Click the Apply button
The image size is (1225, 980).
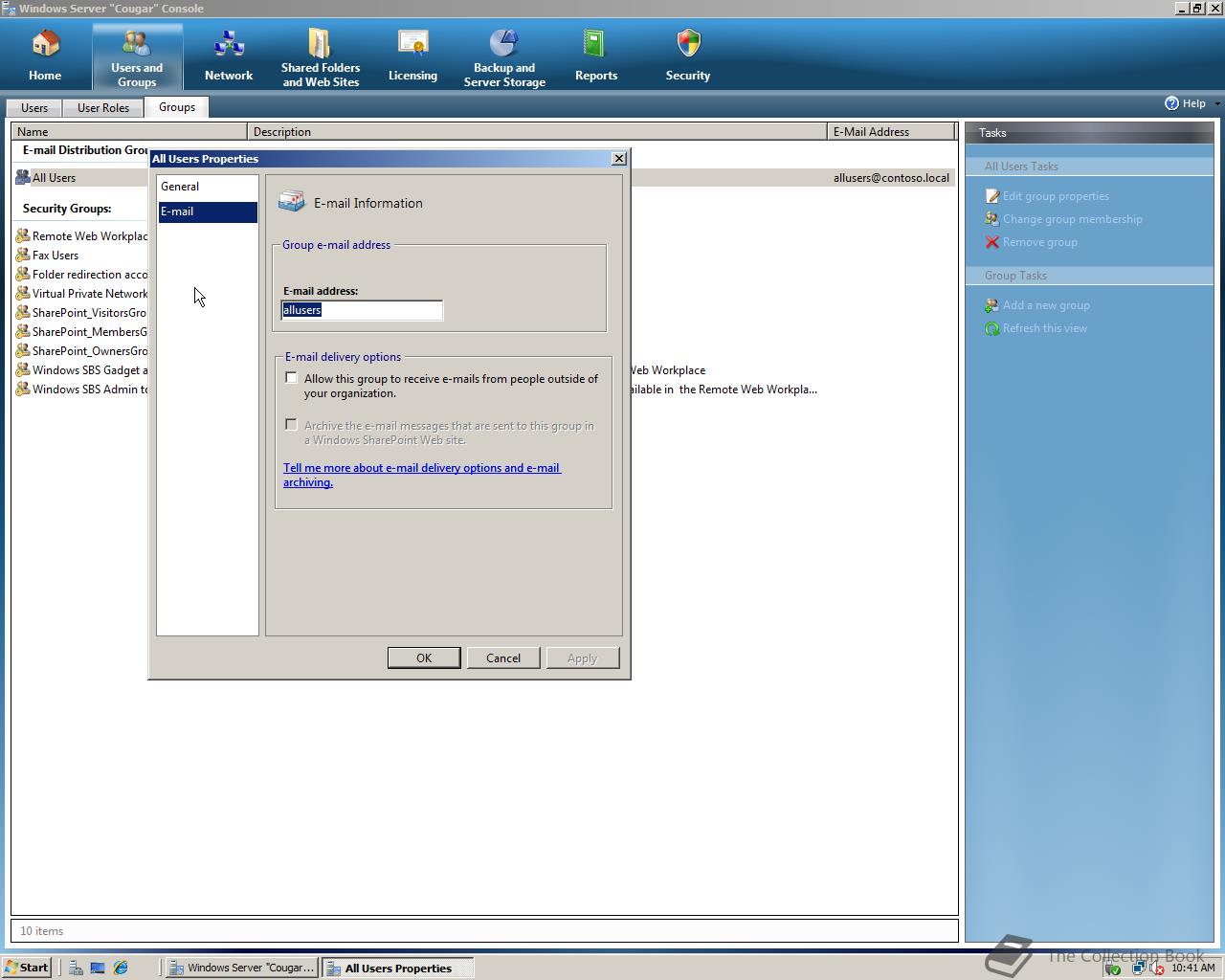(x=583, y=657)
